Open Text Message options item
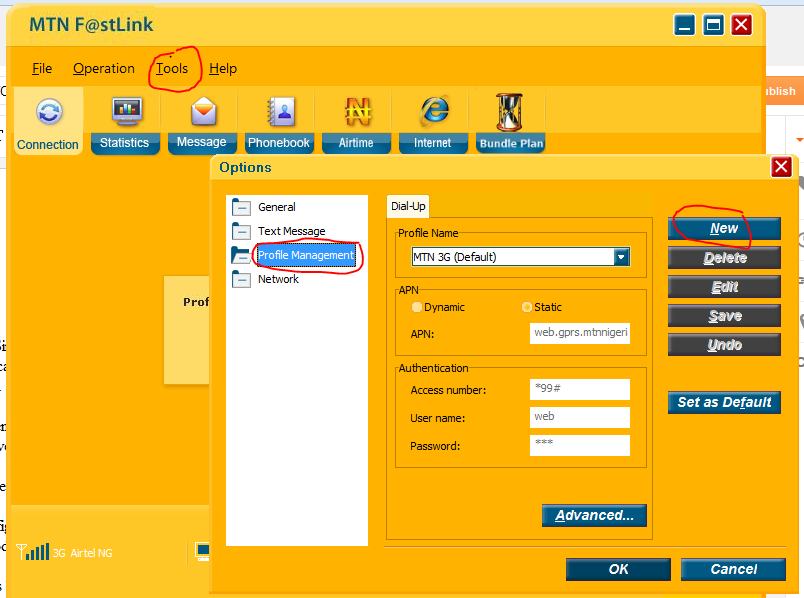Screen dimensions: 804x598 (x=291, y=231)
